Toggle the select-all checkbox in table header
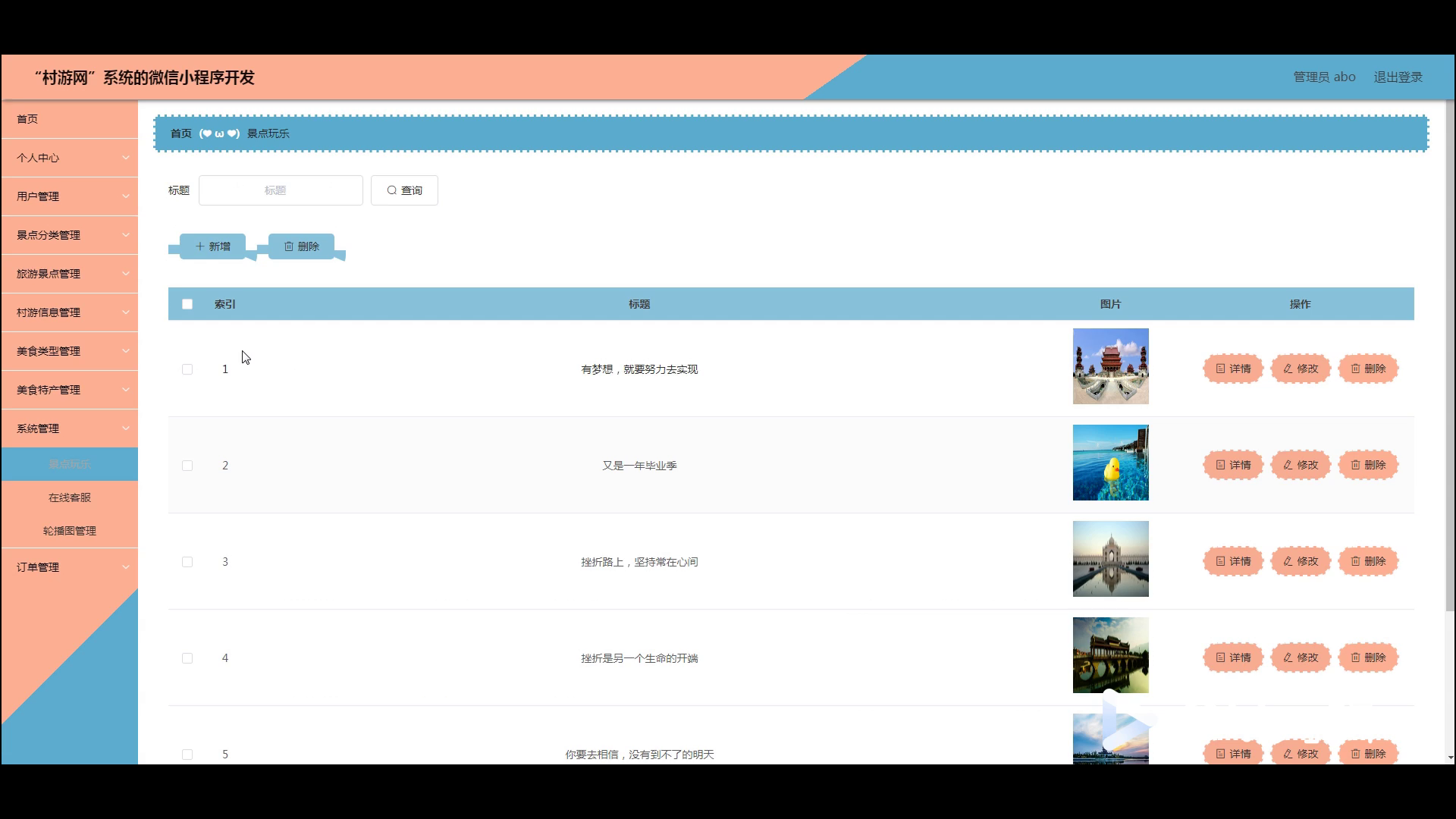This screenshot has width=1456, height=819. click(187, 304)
